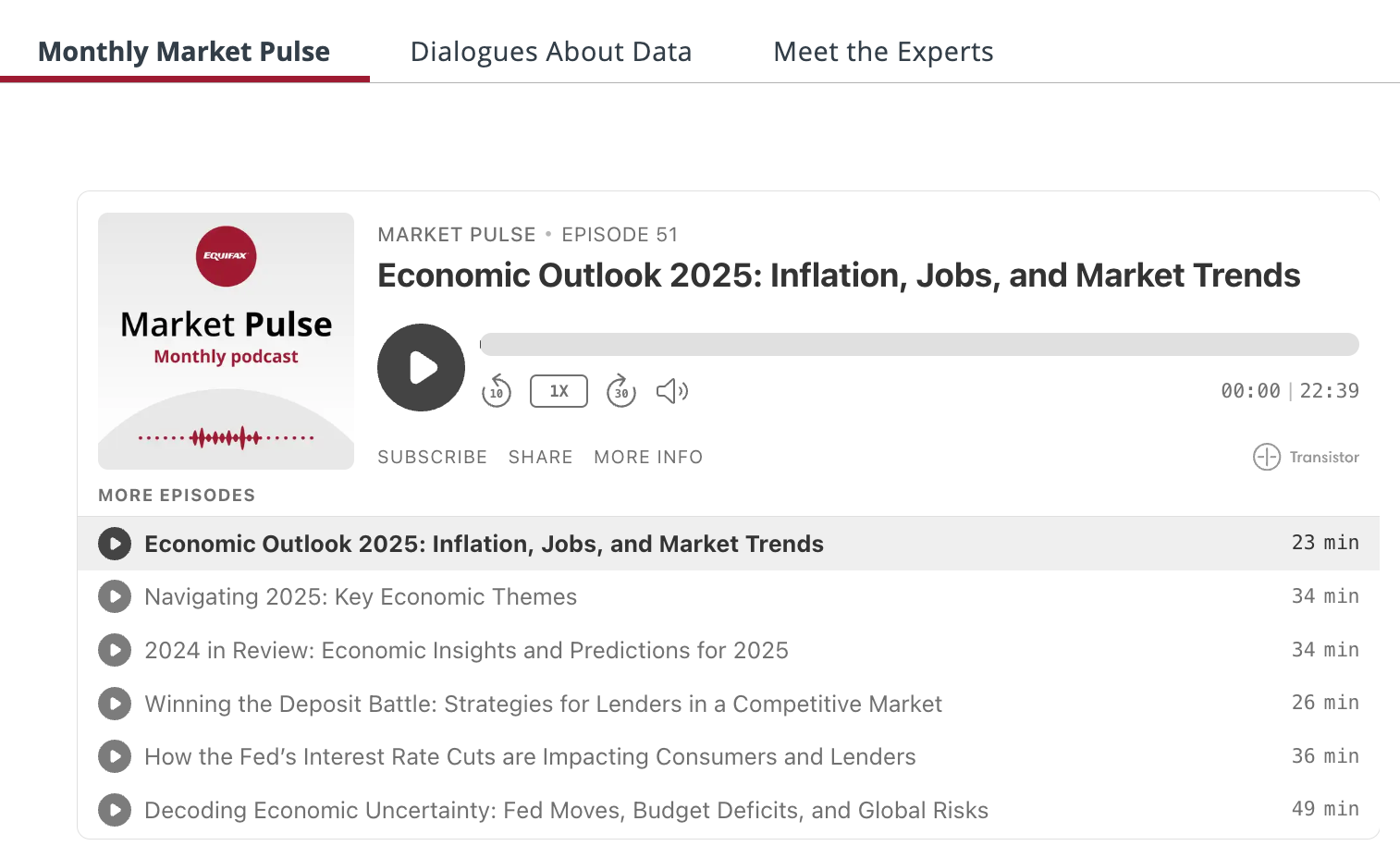
Task: Play 'Navigating 2025: Key Economic Themes' icon
Action: click(115, 597)
